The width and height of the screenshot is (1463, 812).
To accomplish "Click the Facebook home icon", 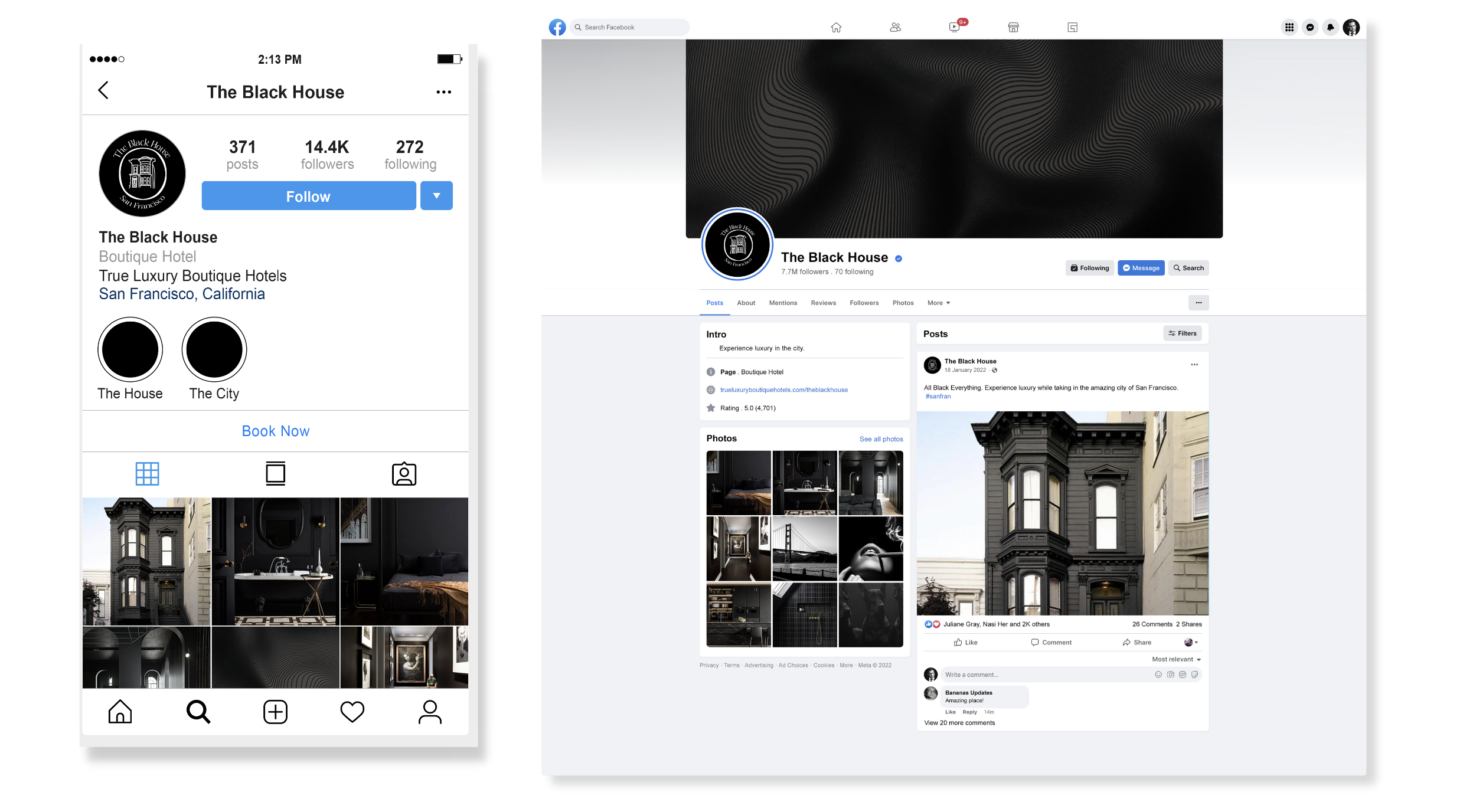I will [x=836, y=27].
